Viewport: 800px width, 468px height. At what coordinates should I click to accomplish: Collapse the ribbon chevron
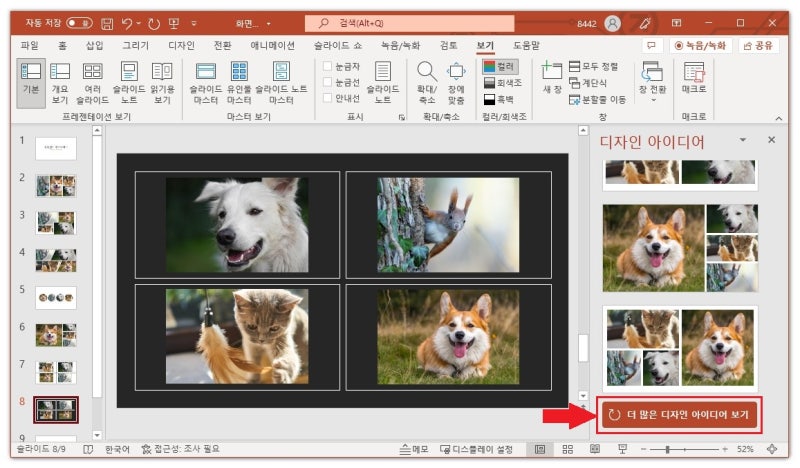click(779, 118)
